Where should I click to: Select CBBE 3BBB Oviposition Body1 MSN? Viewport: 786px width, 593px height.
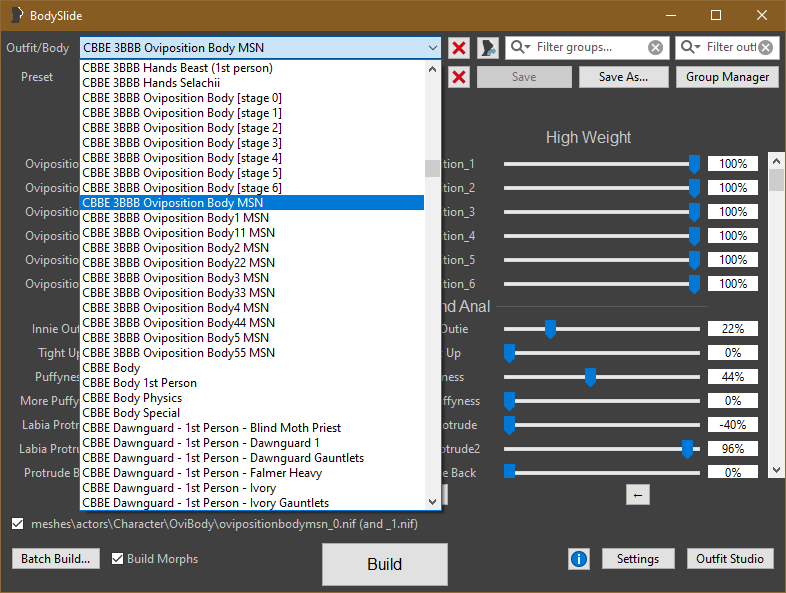pyautogui.click(x=252, y=218)
